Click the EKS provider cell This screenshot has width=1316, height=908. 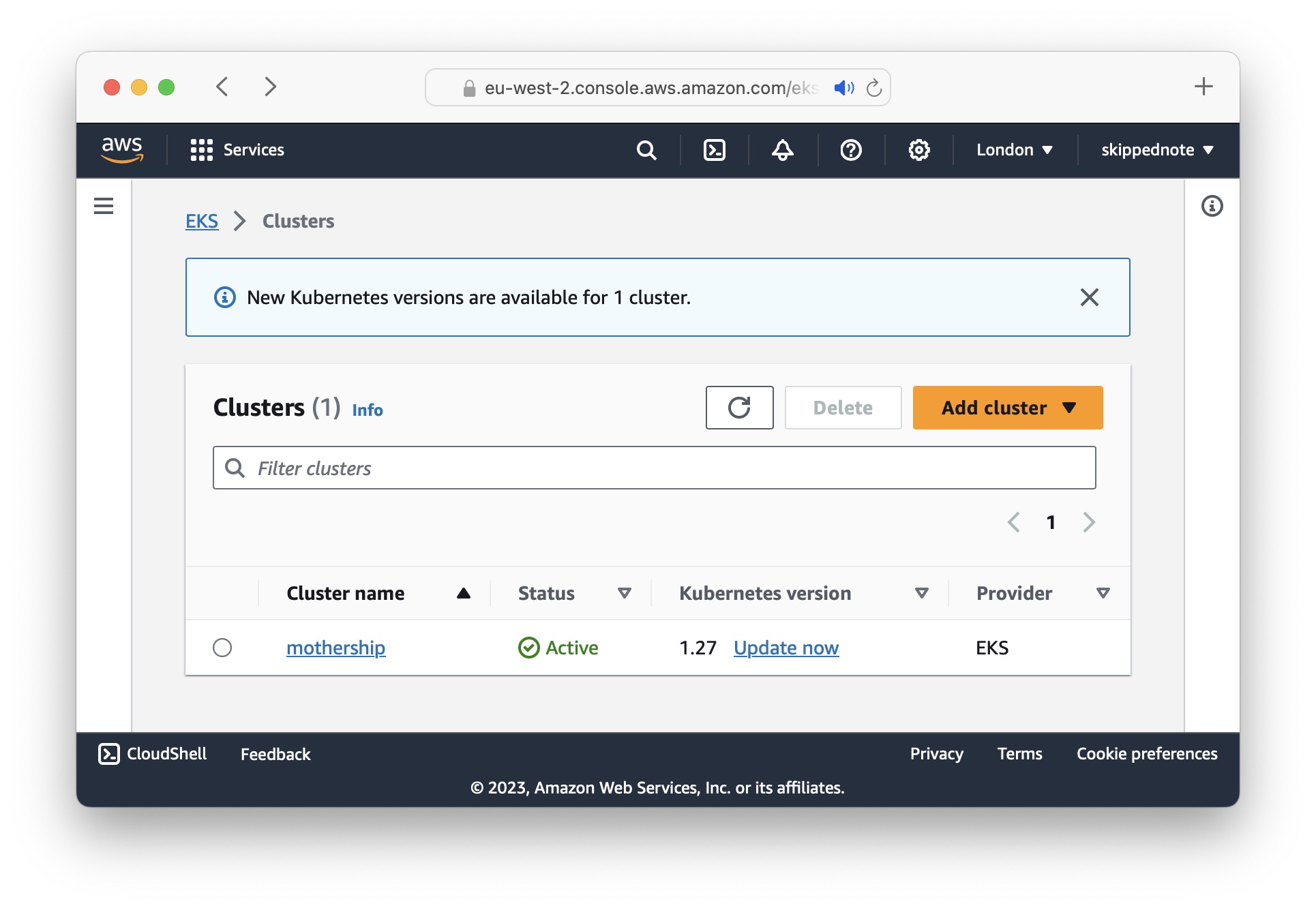pos(992,648)
